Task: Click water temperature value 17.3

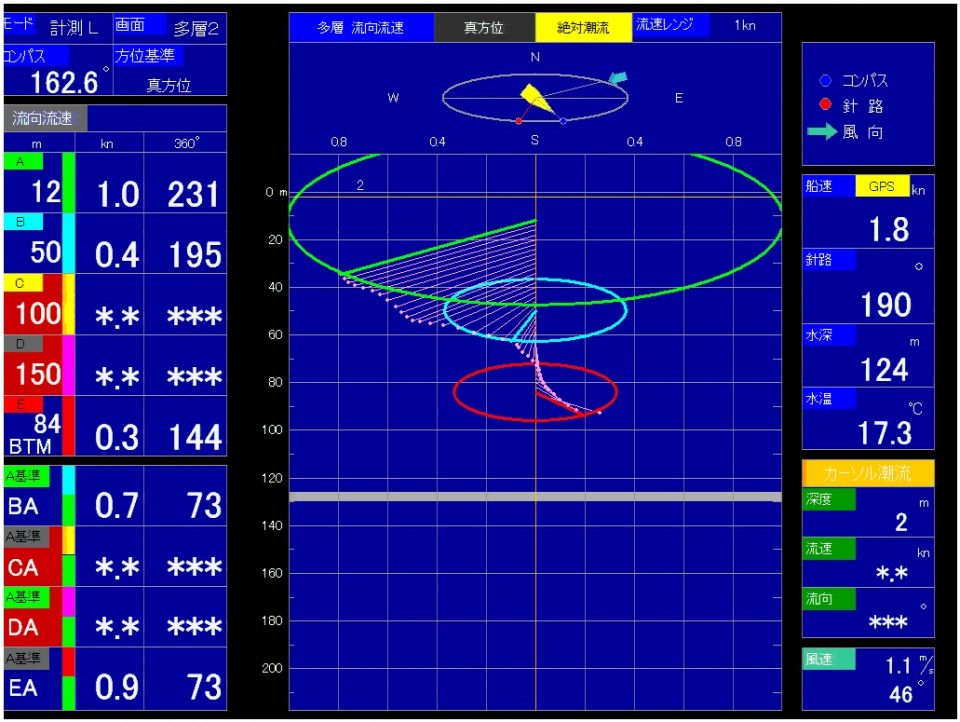Action: (x=885, y=433)
